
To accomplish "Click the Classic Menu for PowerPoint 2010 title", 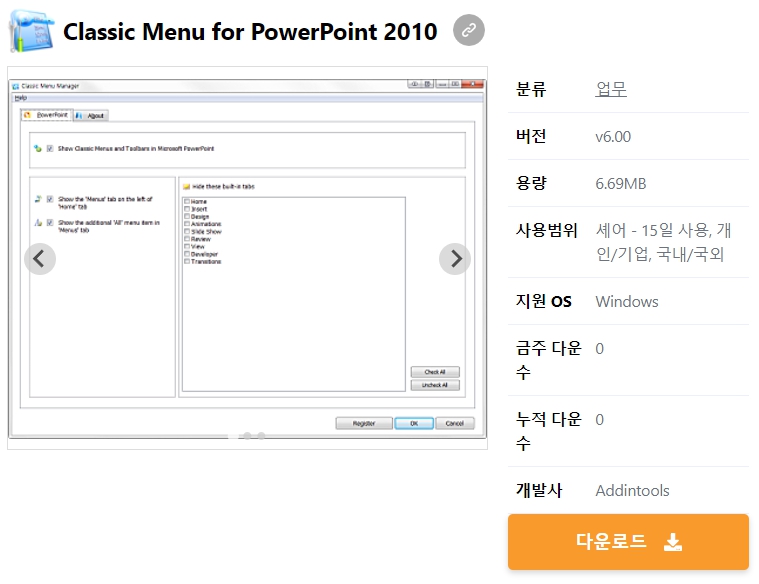I will (x=250, y=32).
